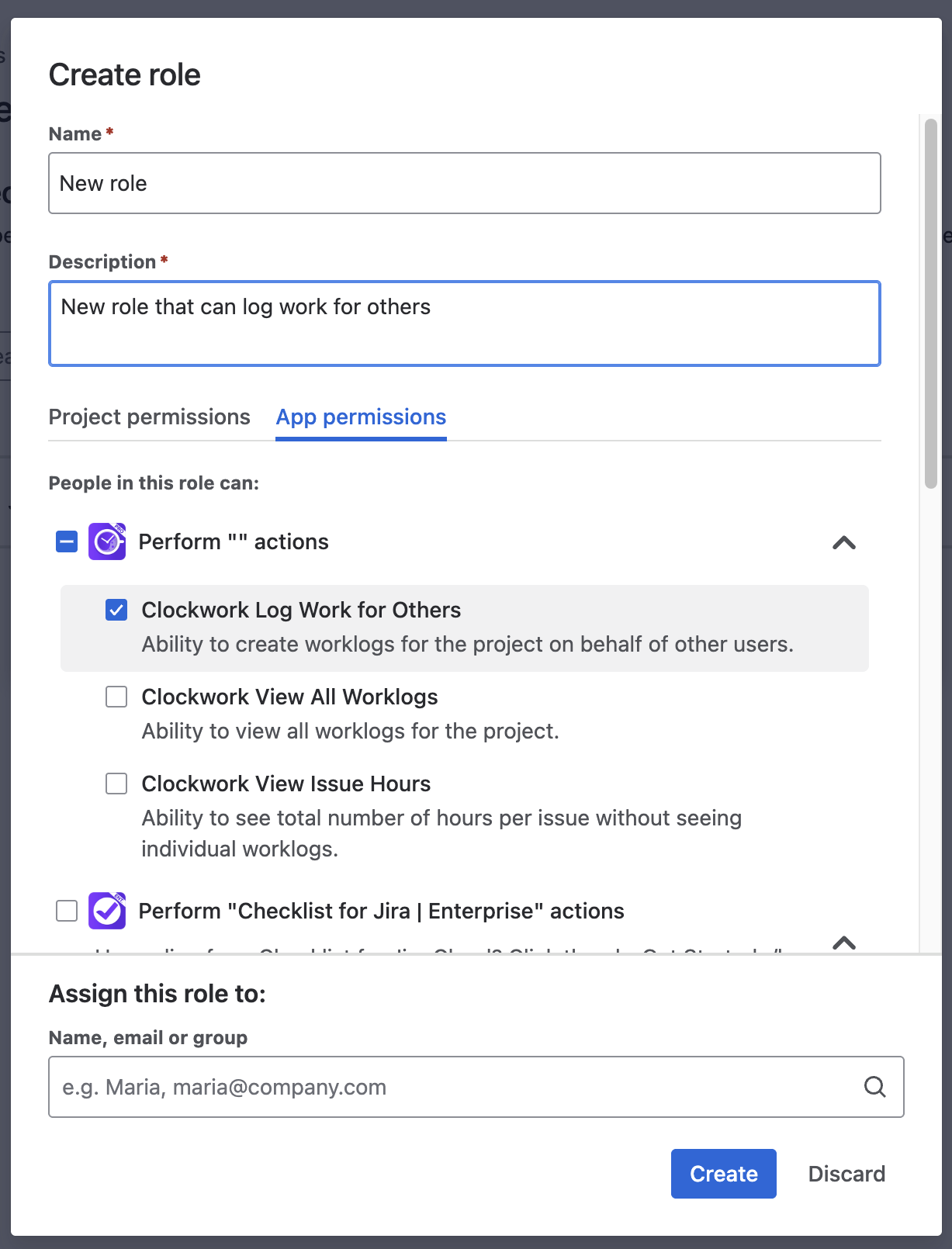Switch to the Project permissions tab
The image size is (952, 1249).
coord(149,417)
